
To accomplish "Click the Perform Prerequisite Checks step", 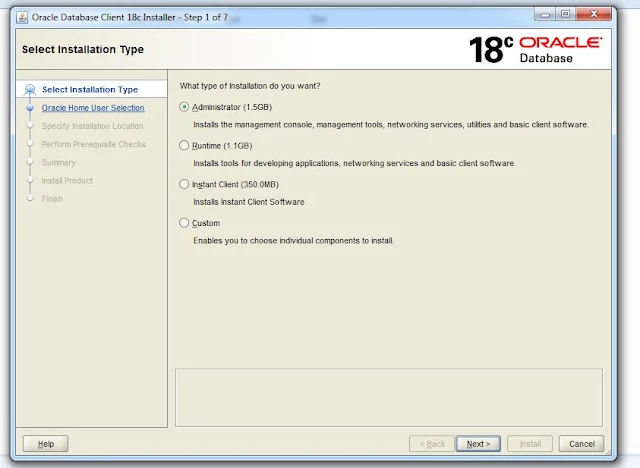I will (x=93, y=144).
